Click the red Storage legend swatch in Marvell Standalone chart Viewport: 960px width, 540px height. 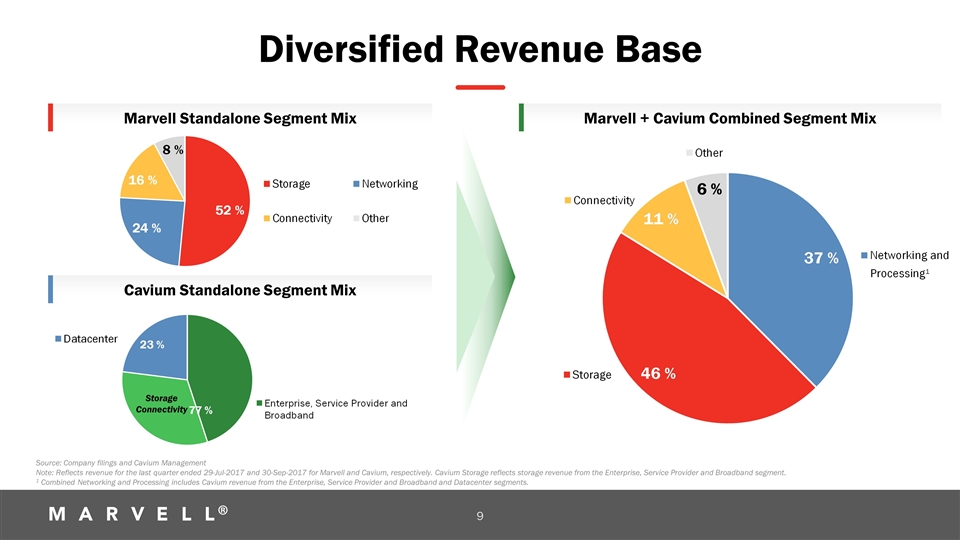267,184
